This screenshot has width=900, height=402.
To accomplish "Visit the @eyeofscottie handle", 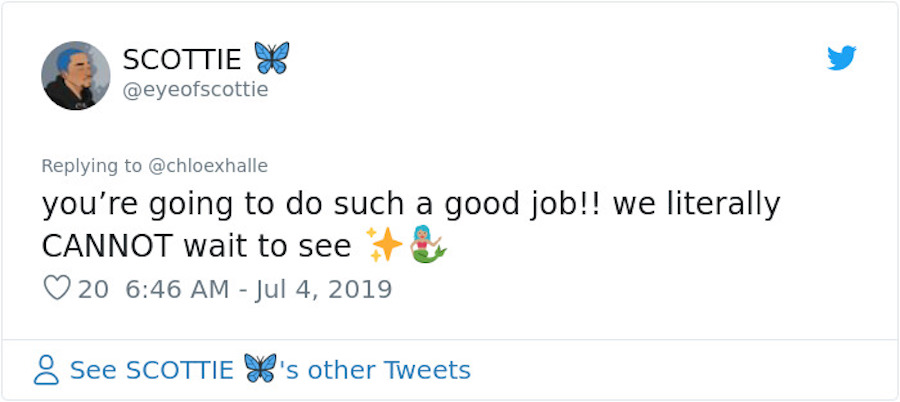I will tap(195, 90).
